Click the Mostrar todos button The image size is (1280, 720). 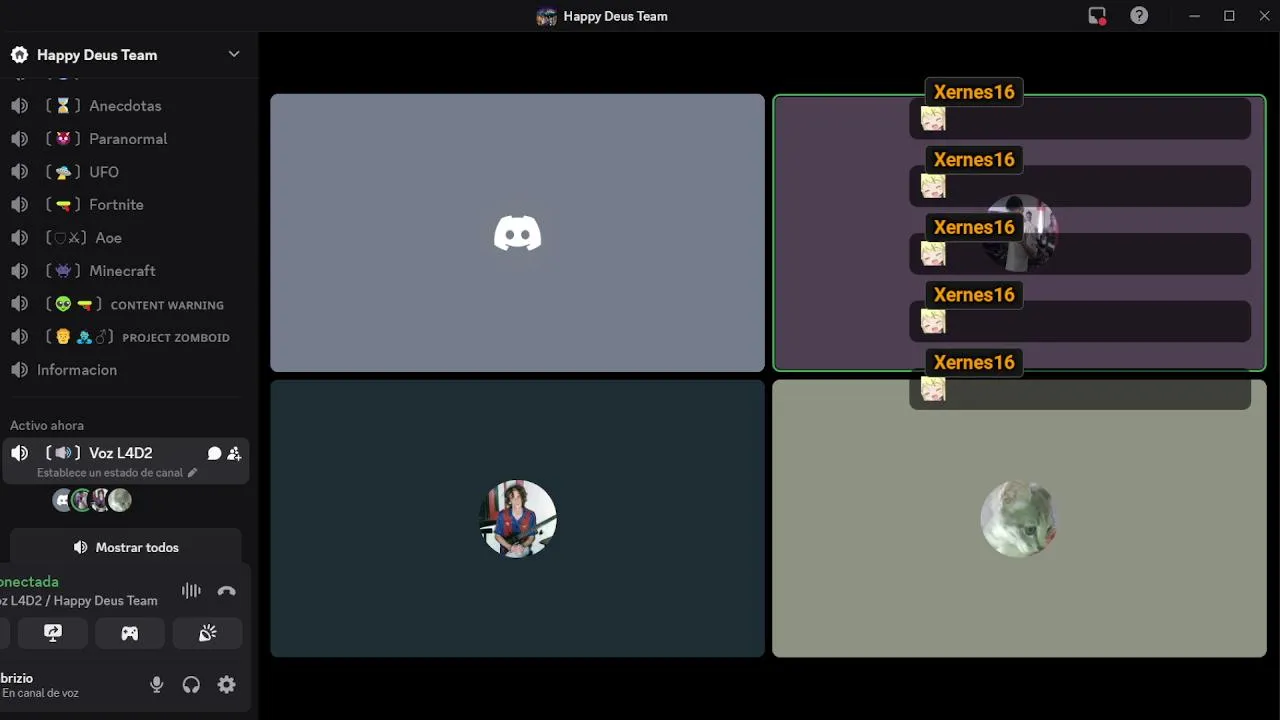[x=126, y=547]
